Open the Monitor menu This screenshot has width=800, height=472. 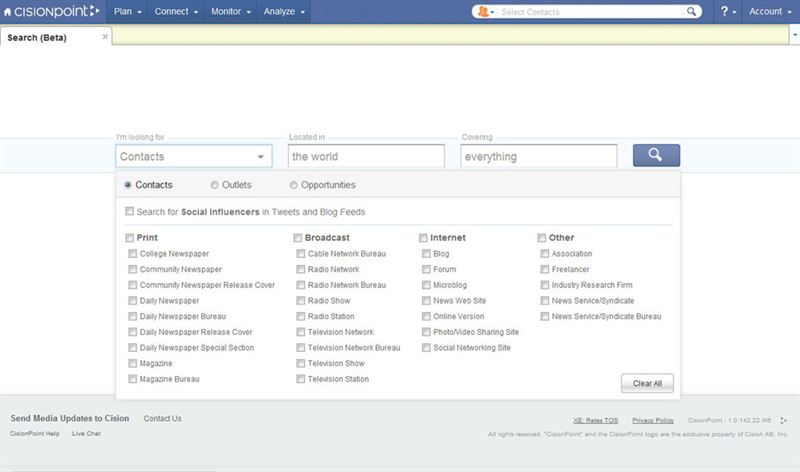point(231,12)
